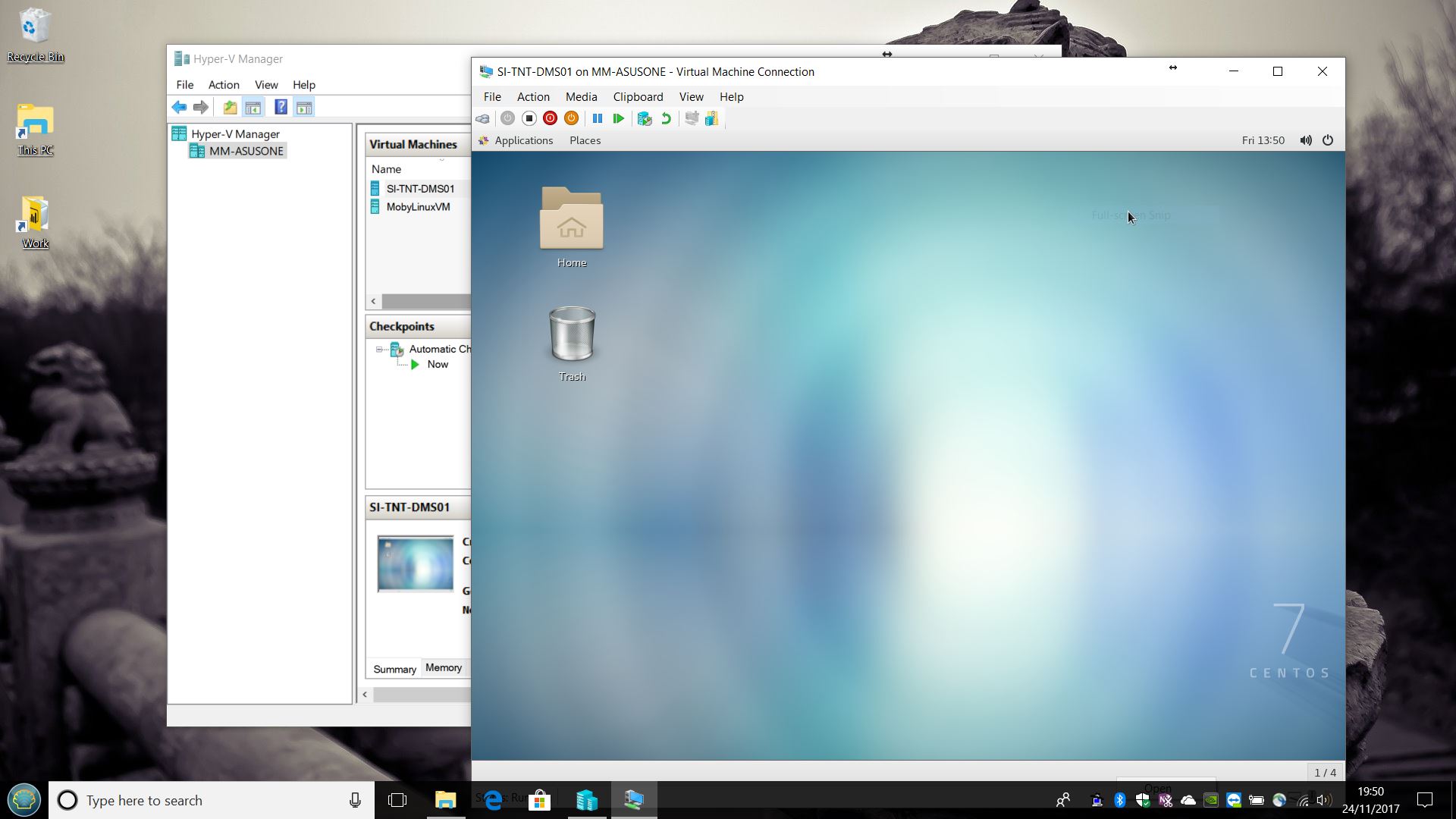1456x819 pixels.
Task: Click the CentOS volume speaker icon
Action: click(1306, 140)
